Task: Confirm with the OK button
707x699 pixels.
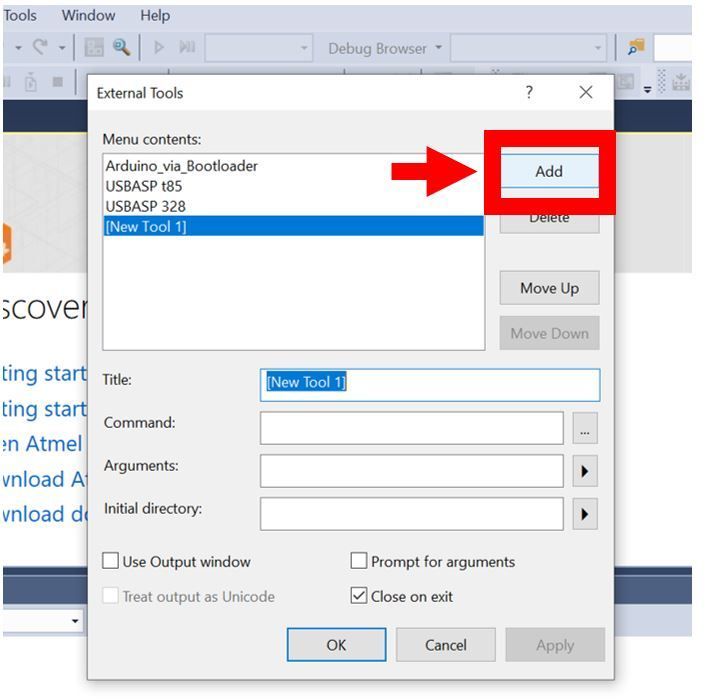Action: [x=336, y=645]
